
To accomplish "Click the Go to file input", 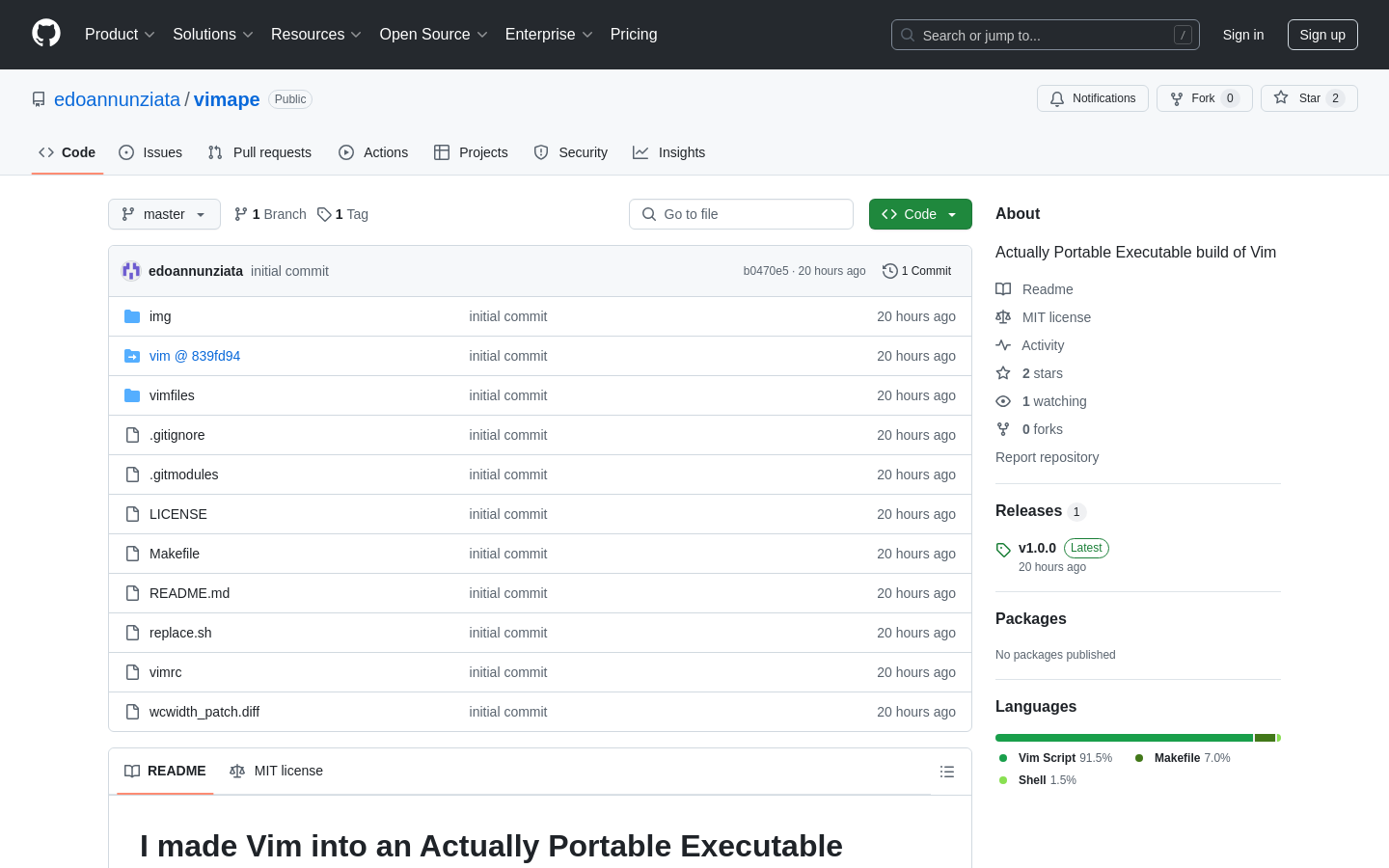I will [x=741, y=214].
